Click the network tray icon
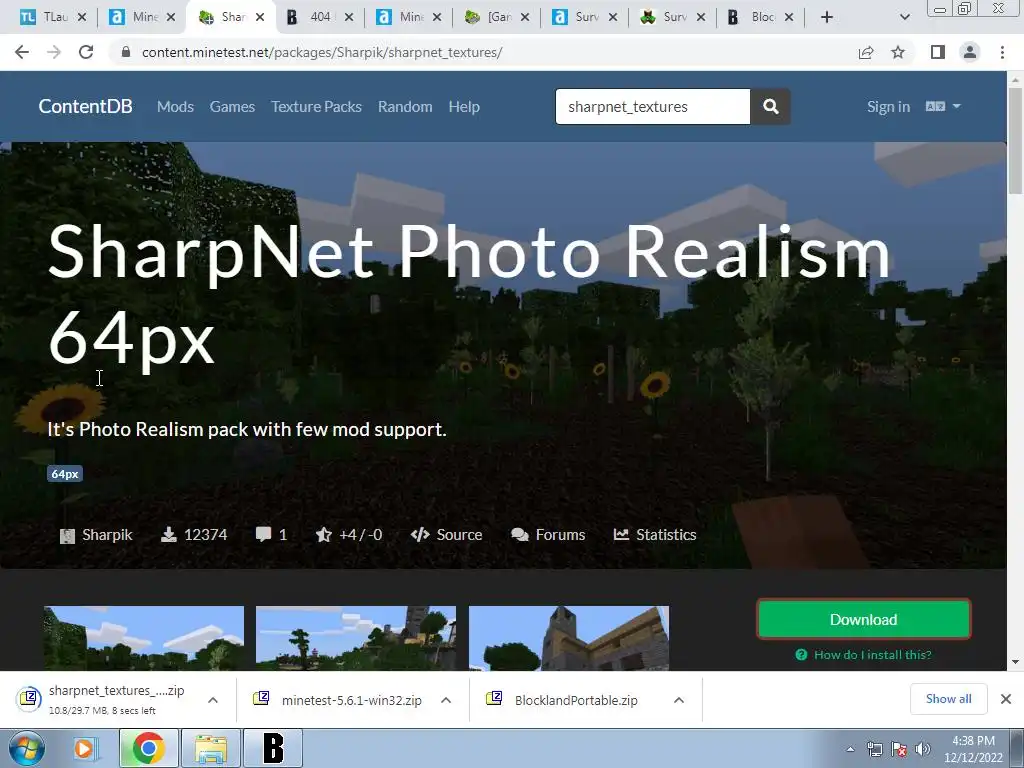The image size is (1024, 768). point(874,749)
